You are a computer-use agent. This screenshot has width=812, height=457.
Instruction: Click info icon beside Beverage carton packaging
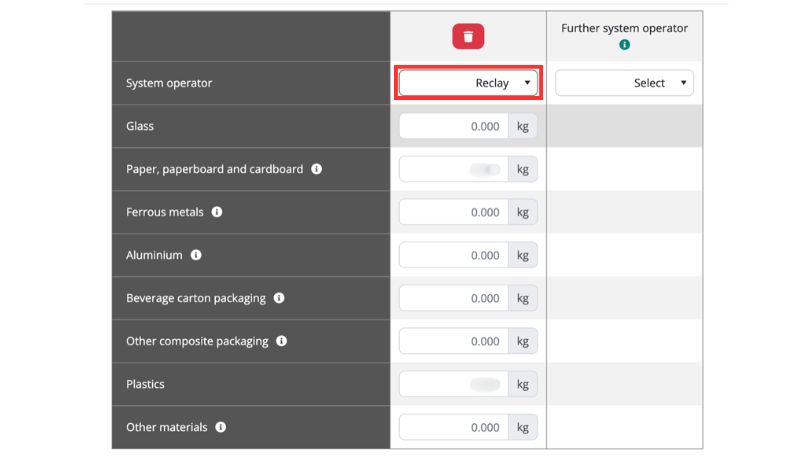279,298
